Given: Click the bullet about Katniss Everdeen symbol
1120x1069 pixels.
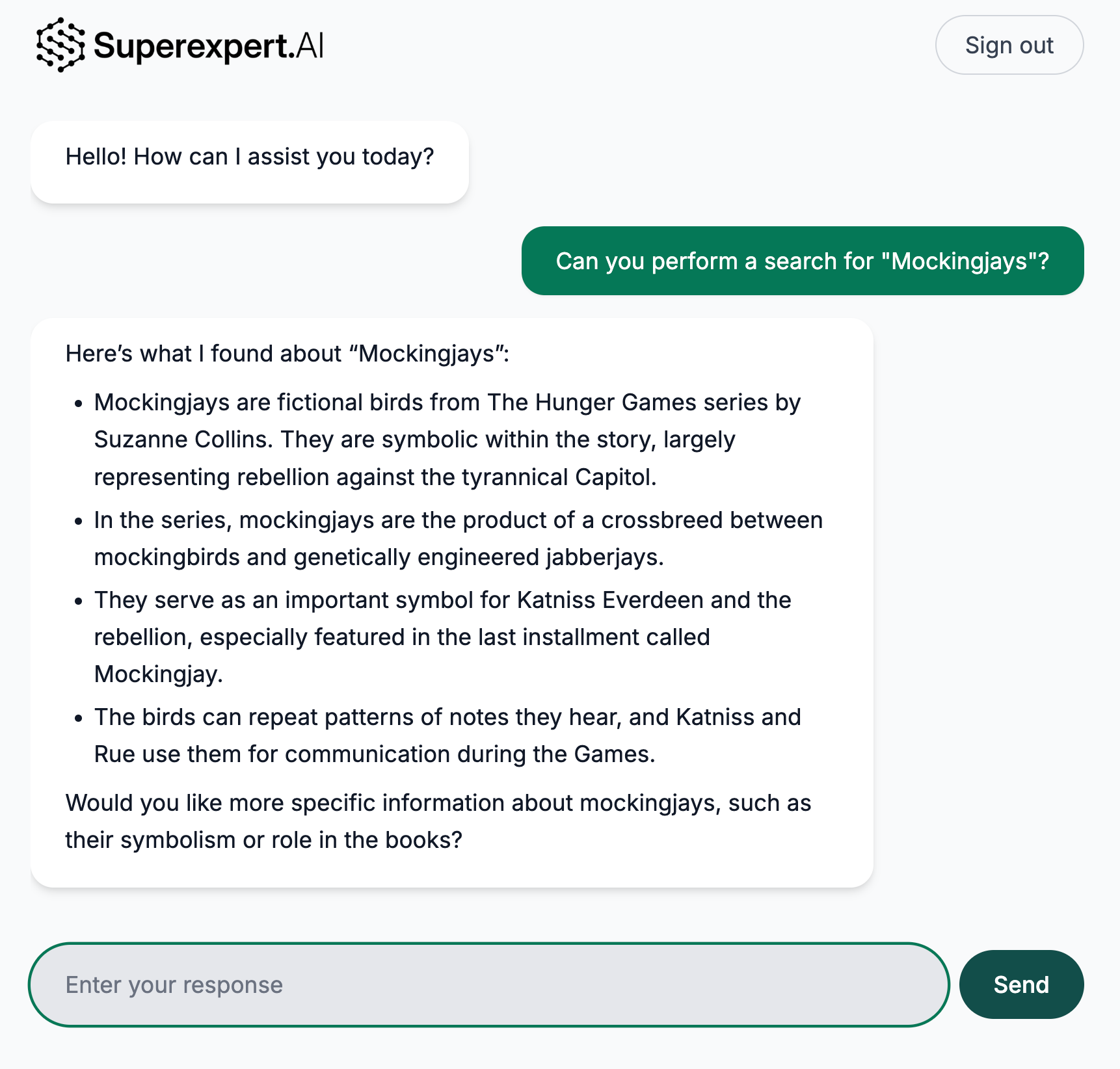Looking at the screenshot, I should (x=443, y=637).
